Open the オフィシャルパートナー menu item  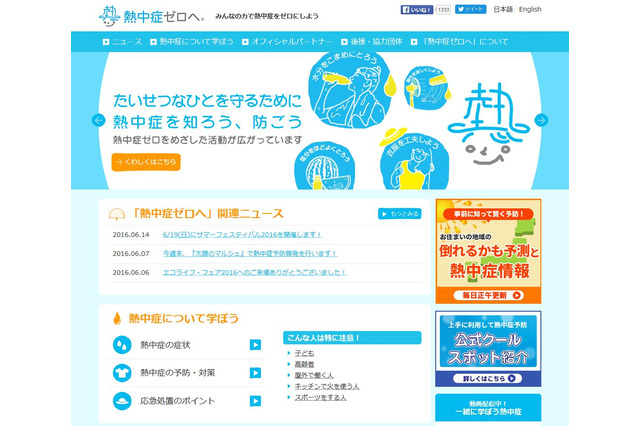point(287,42)
